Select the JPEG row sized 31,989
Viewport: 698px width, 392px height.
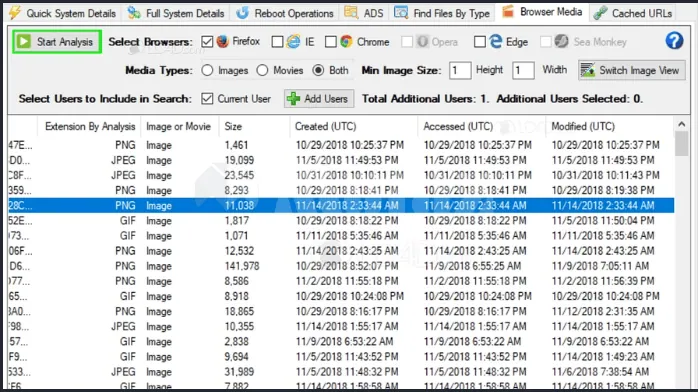pos(341,372)
